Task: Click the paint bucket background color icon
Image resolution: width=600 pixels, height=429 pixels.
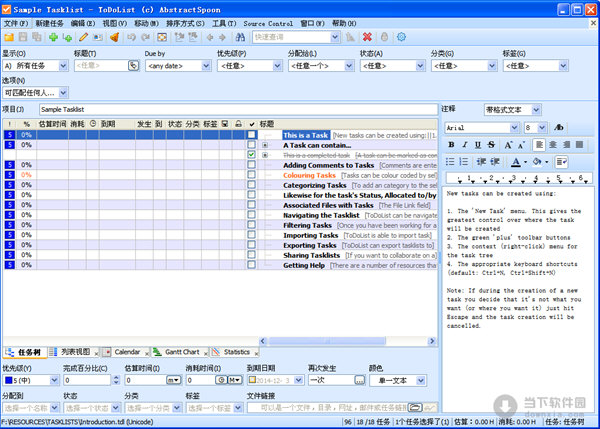Action: coord(537,162)
